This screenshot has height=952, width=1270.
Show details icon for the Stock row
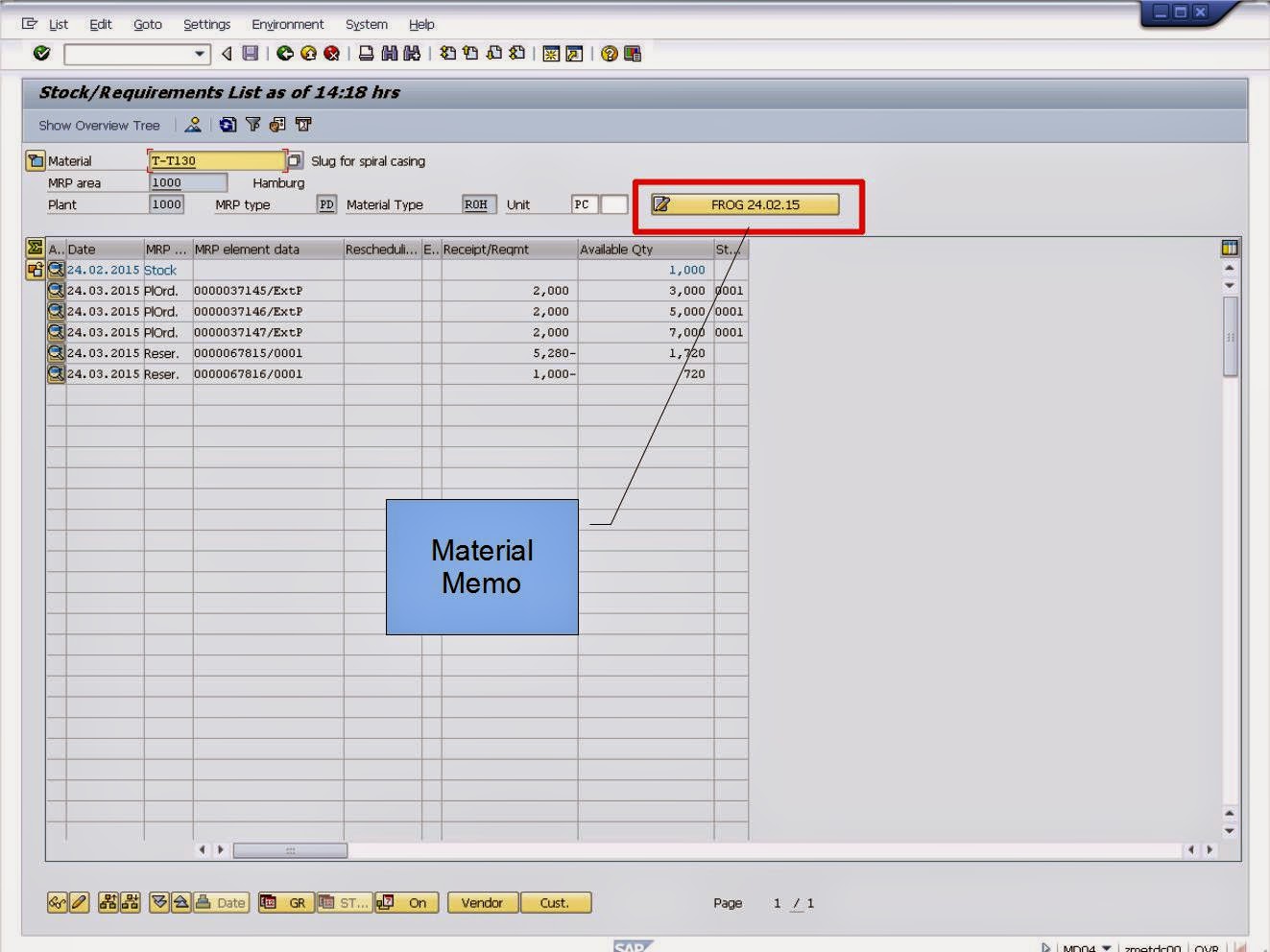pos(56,270)
